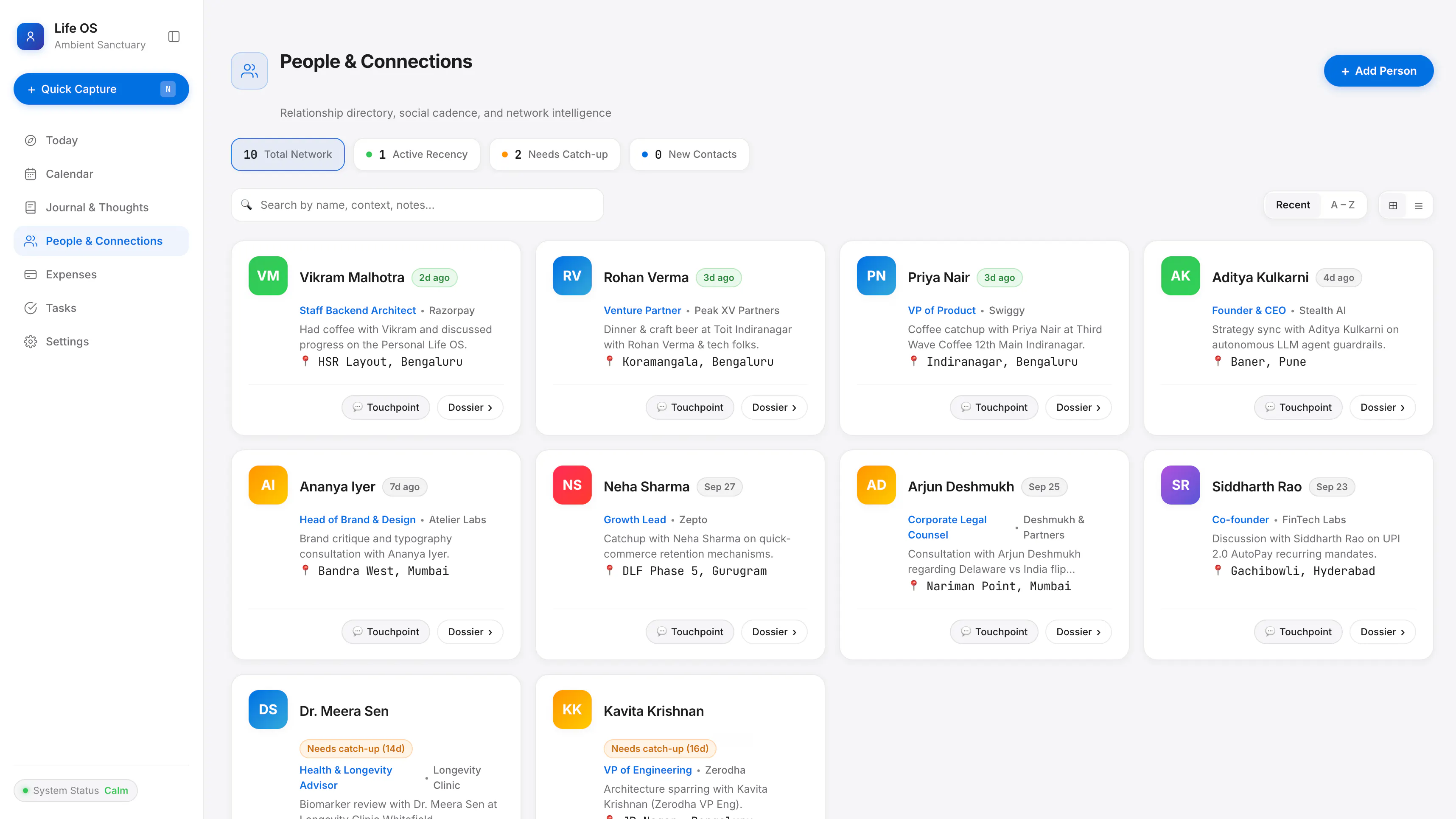Screen dimensions: 1456x819
Task: Click Vikram Malhotra's VM avatar
Action: [x=268, y=276]
